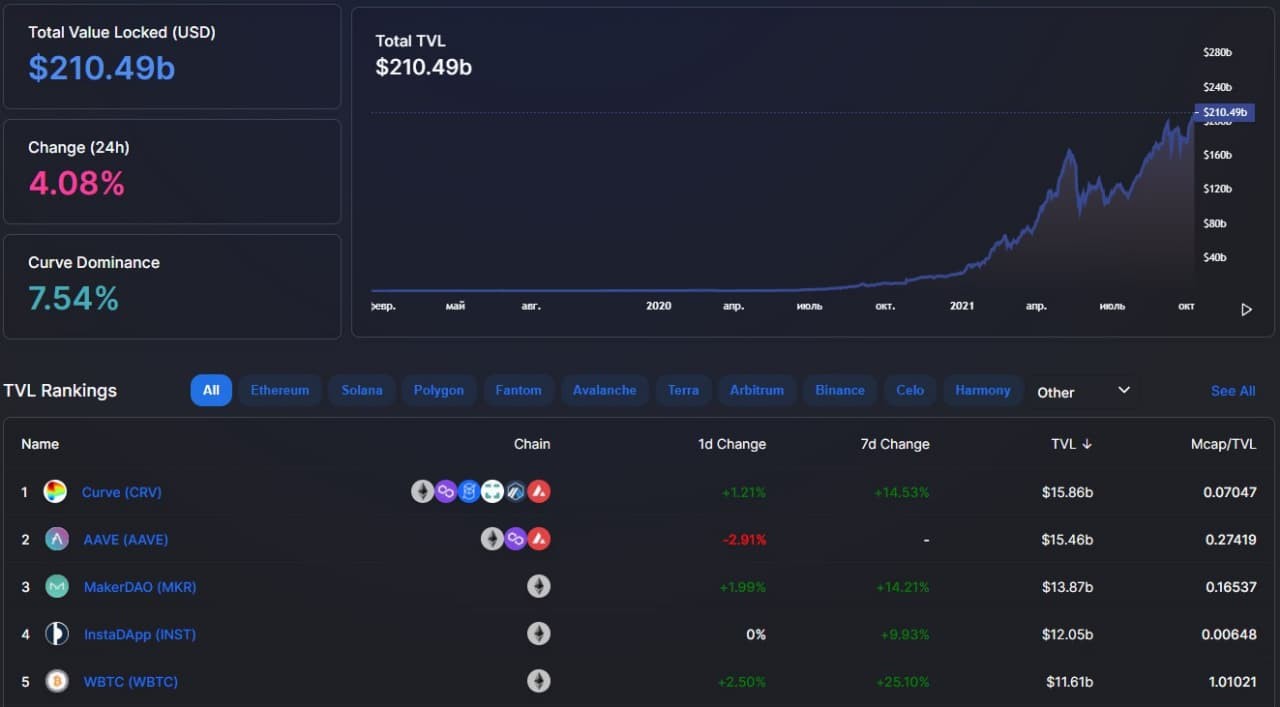This screenshot has width=1280, height=707.
Task: Click the MakerDAO green logo icon
Action: [57, 587]
